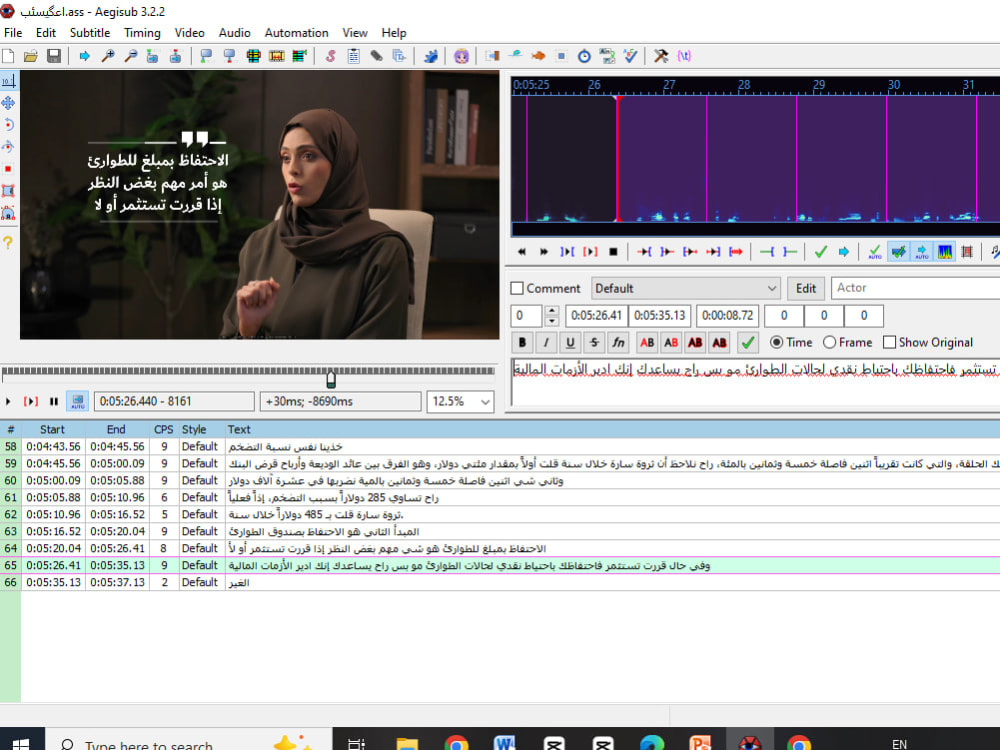Open the File menu
Viewport: 1000px width, 750px height.
click(x=13, y=33)
